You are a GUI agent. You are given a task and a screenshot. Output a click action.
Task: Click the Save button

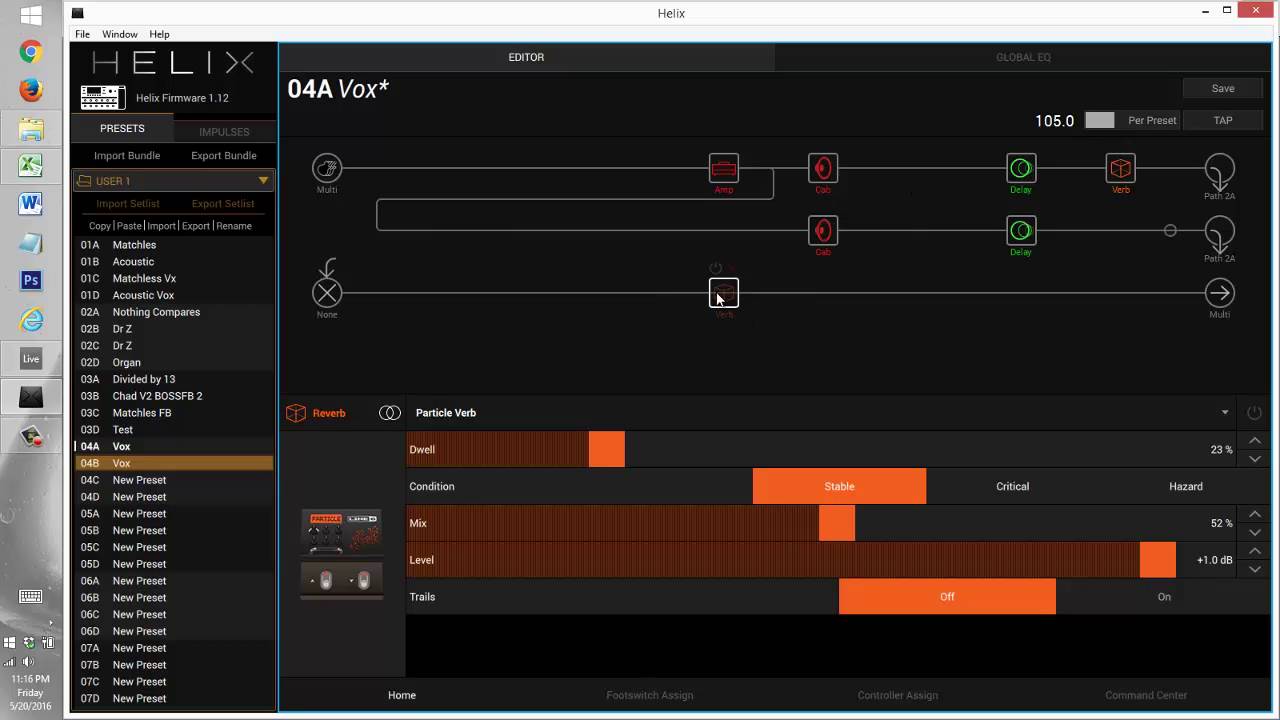coord(1223,88)
